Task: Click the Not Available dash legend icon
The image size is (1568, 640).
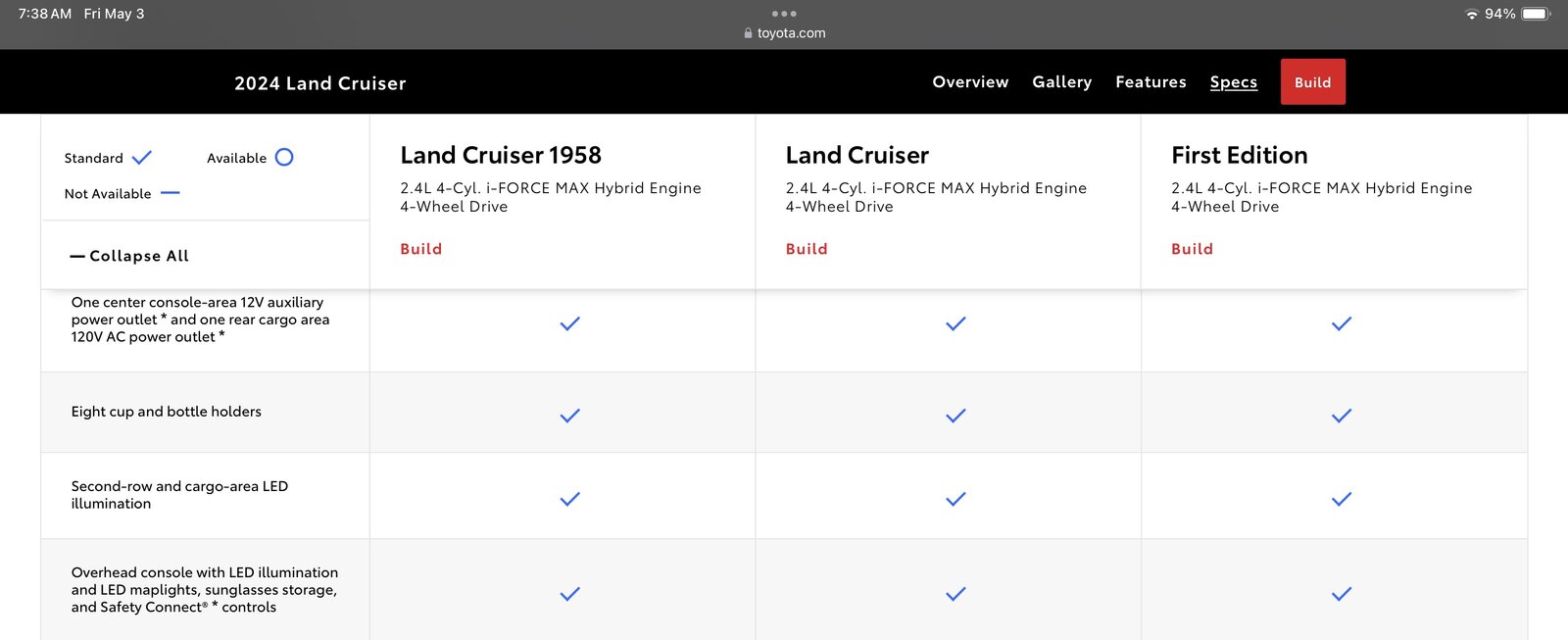Action: [x=171, y=193]
